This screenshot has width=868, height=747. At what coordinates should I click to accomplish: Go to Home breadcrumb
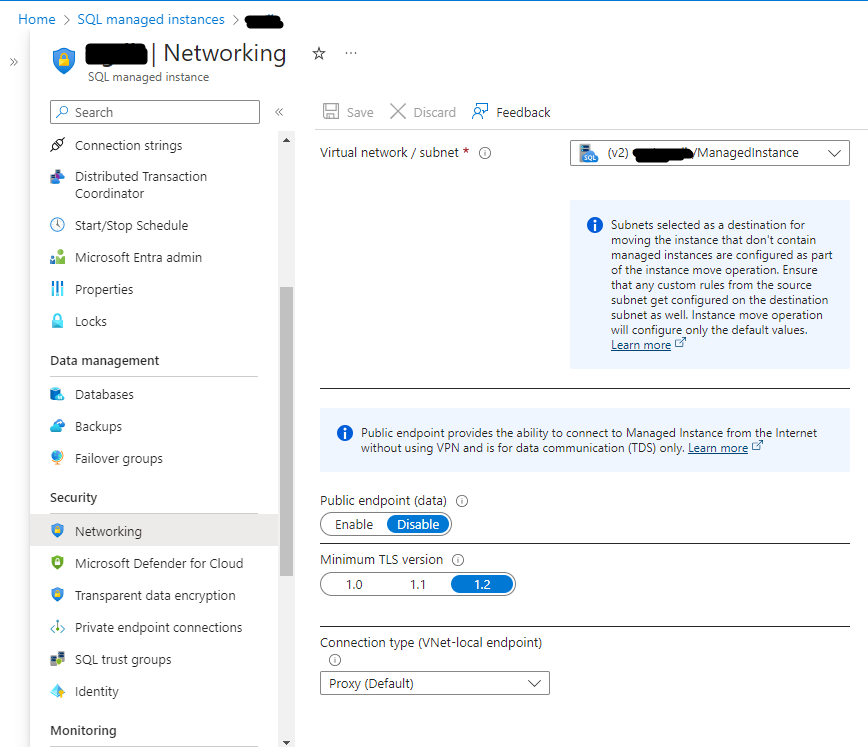click(37, 19)
